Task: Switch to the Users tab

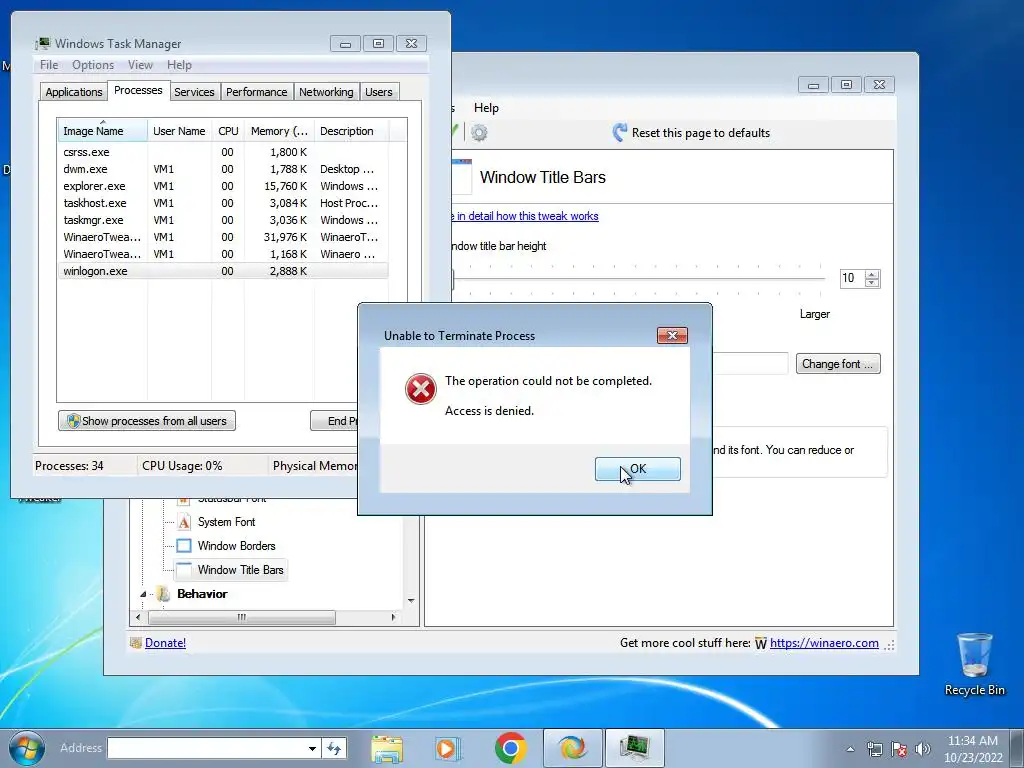Action: [x=379, y=92]
